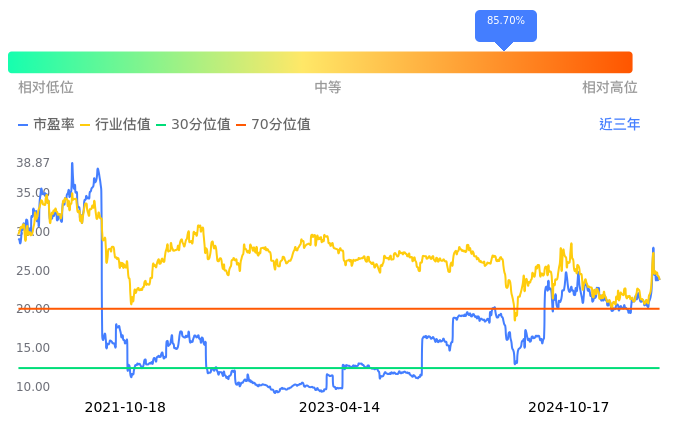The width and height of the screenshot is (686, 442).
Task: Click the 2023-04-14 date axis label
Action: pyautogui.click(x=340, y=408)
